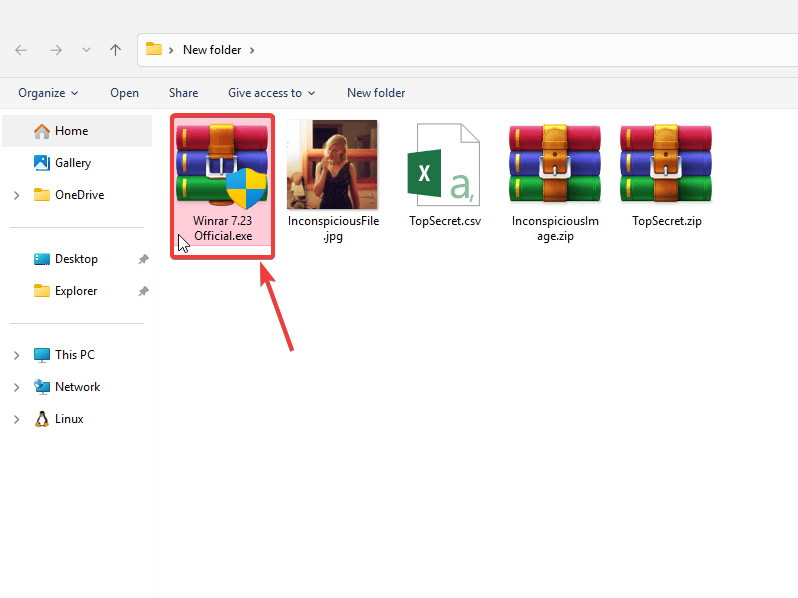
Task: Open pinned Explorer folder in sidebar
Action: tap(77, 291)
